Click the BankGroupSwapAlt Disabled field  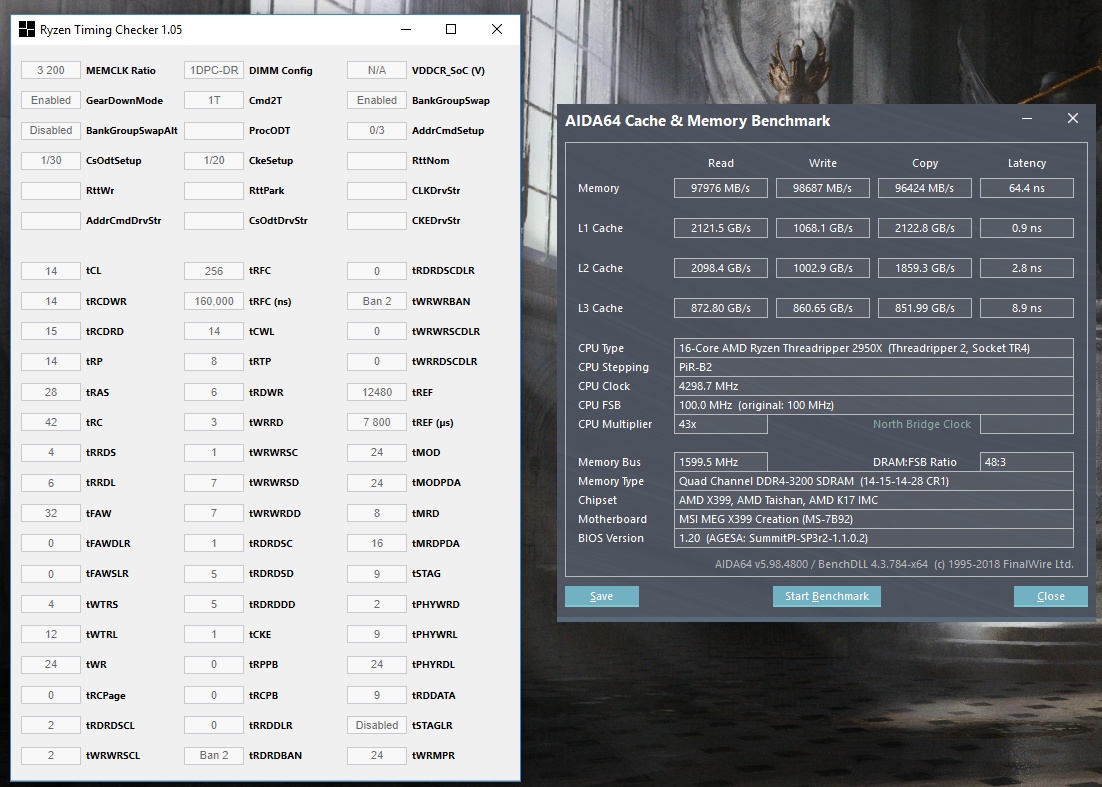(x=51, y=131)
